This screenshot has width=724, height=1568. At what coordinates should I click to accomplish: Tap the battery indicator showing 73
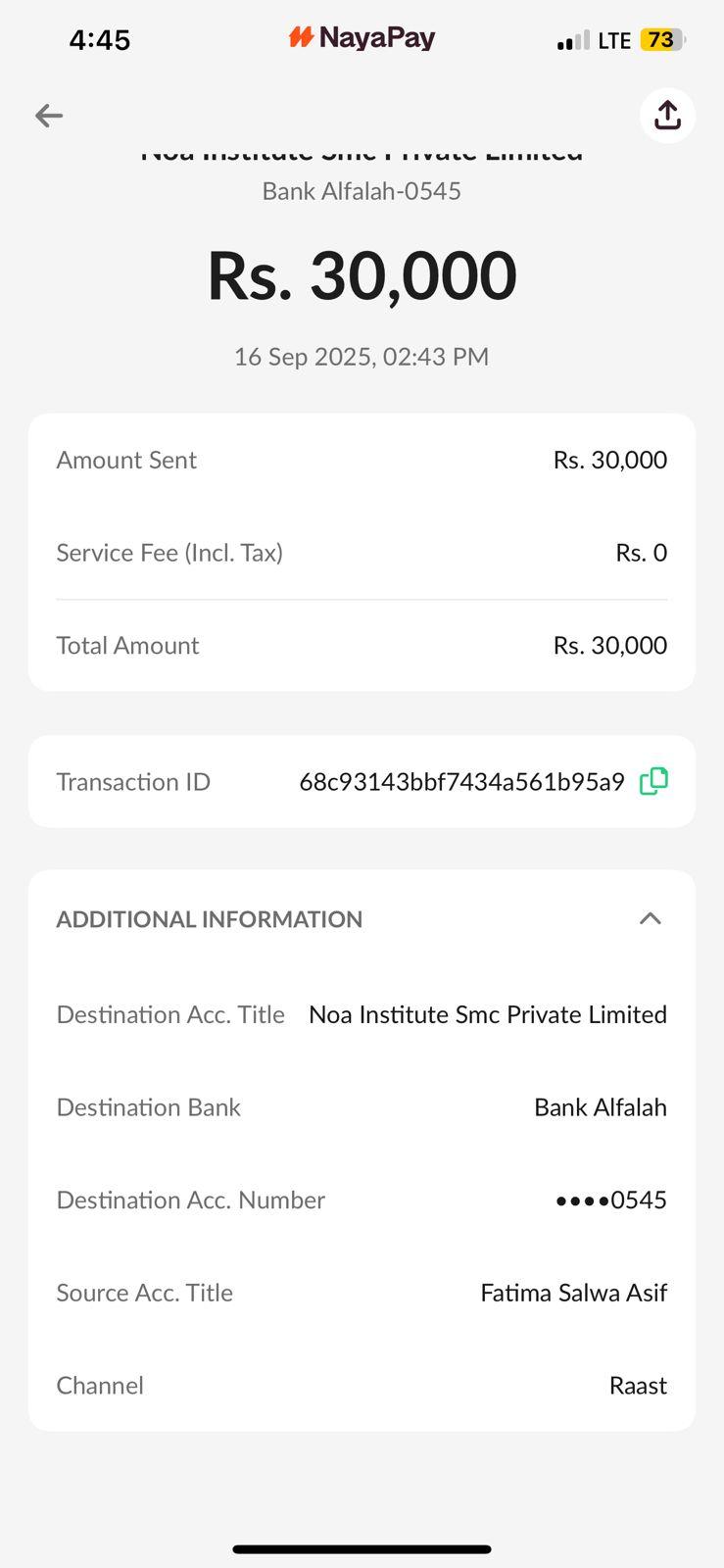(x=662, y=40)
